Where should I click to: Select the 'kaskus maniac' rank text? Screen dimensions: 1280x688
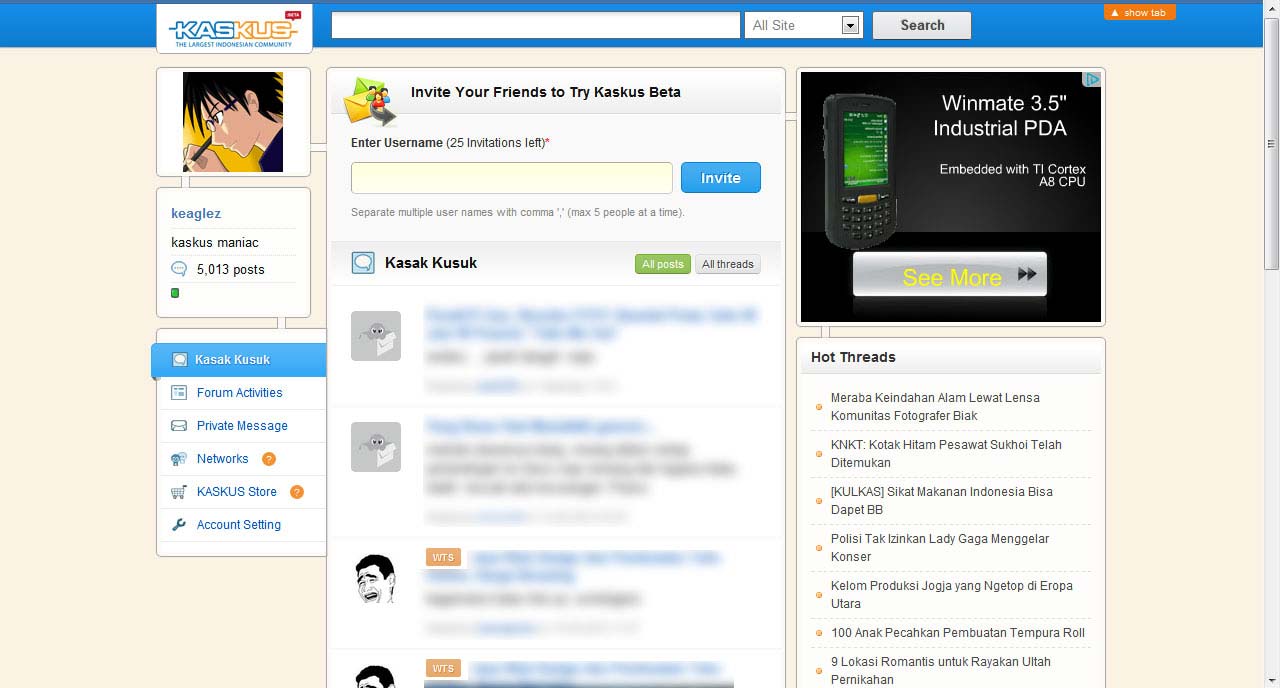(x=215, y=242)
